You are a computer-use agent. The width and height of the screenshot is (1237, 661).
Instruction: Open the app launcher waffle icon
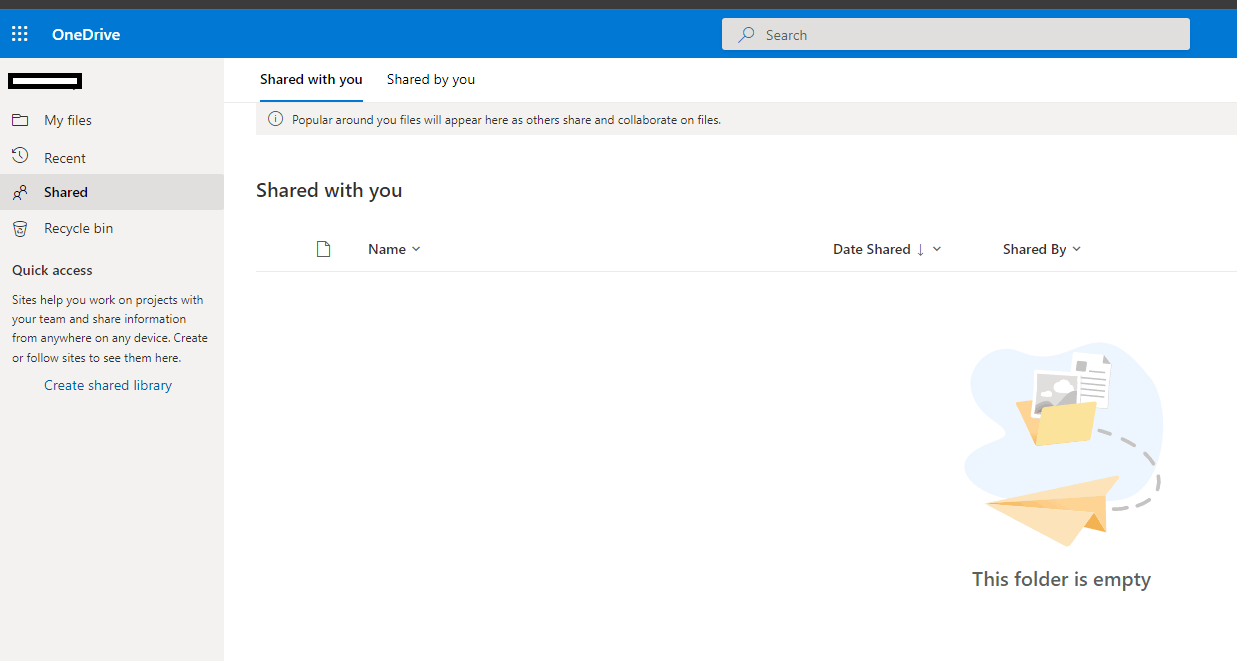20,34
